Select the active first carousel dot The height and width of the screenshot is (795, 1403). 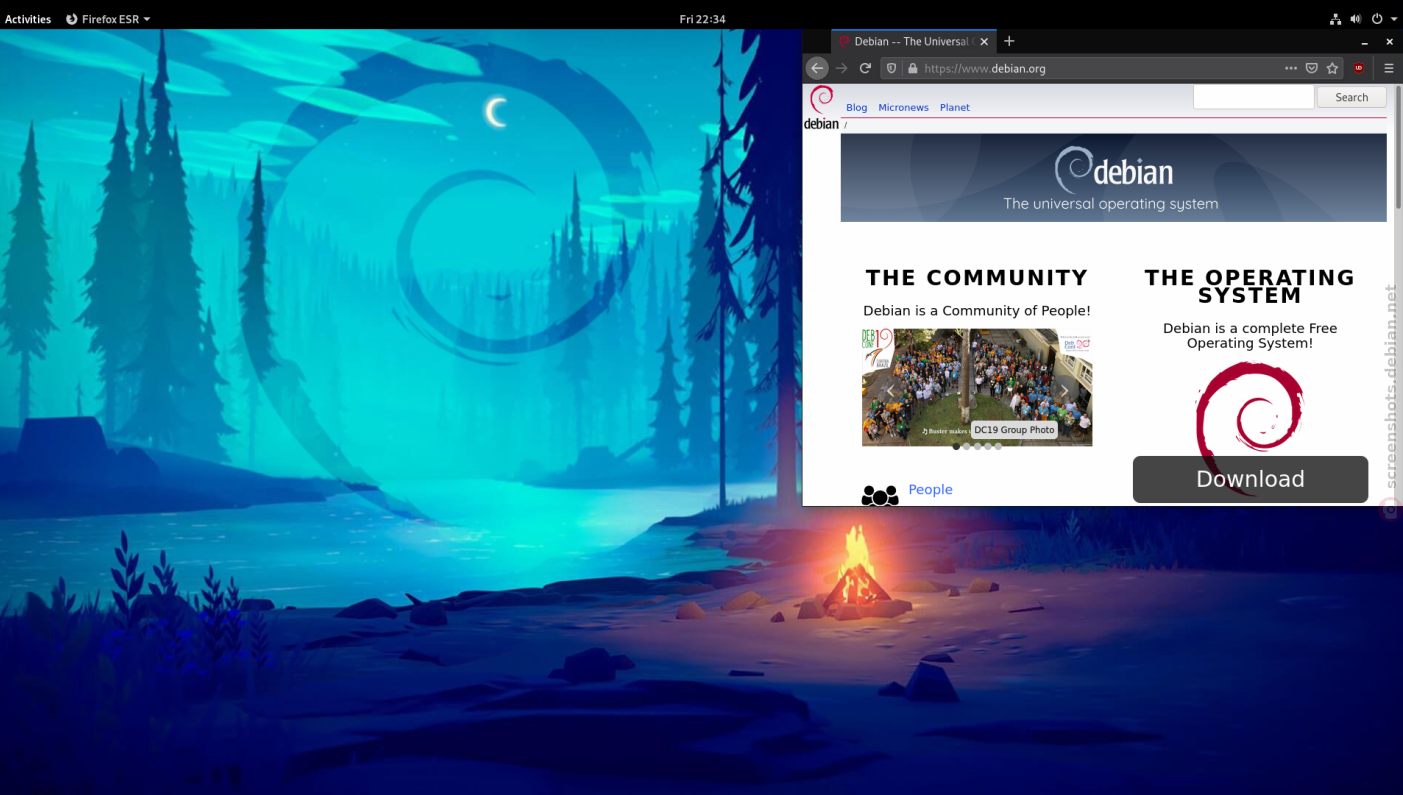coord(956,446)
